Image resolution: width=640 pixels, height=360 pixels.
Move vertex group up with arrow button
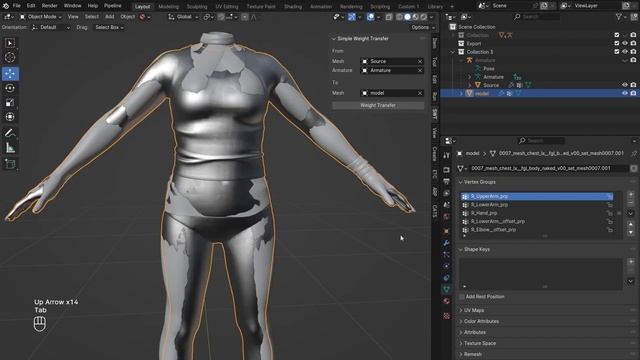click(x=631, y=224)
